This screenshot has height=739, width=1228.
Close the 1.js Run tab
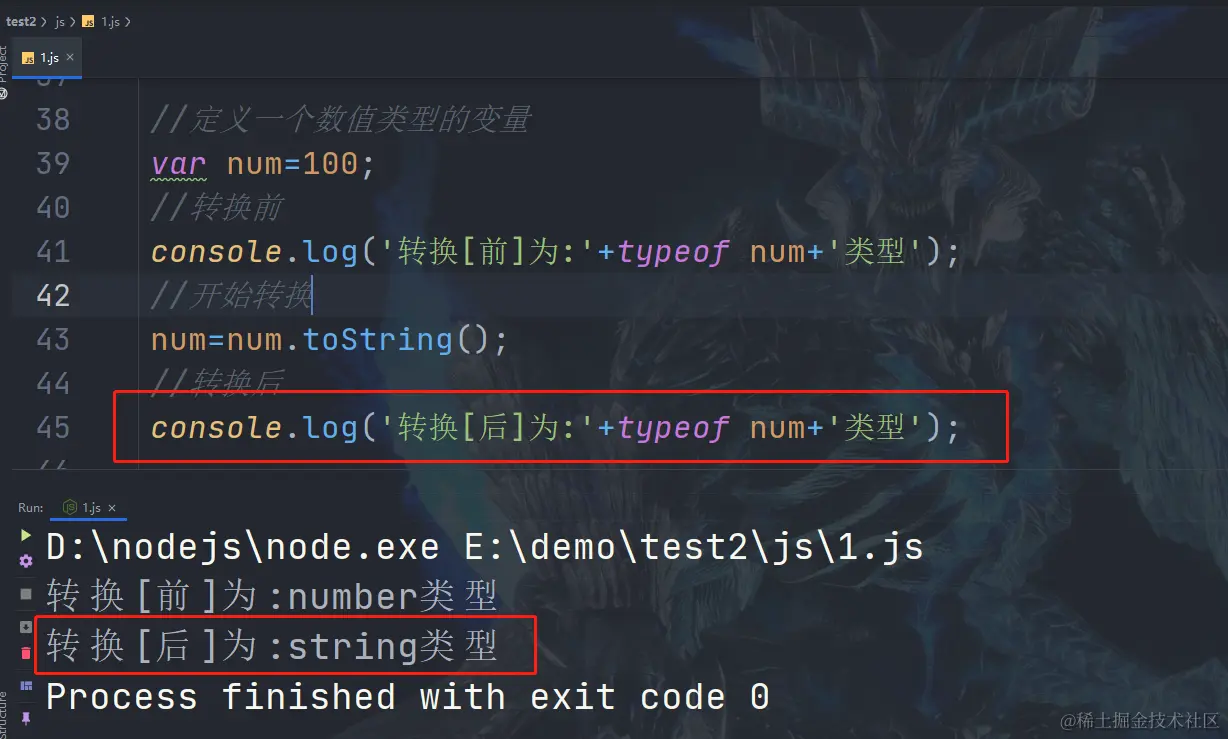[x=112, y=508]
